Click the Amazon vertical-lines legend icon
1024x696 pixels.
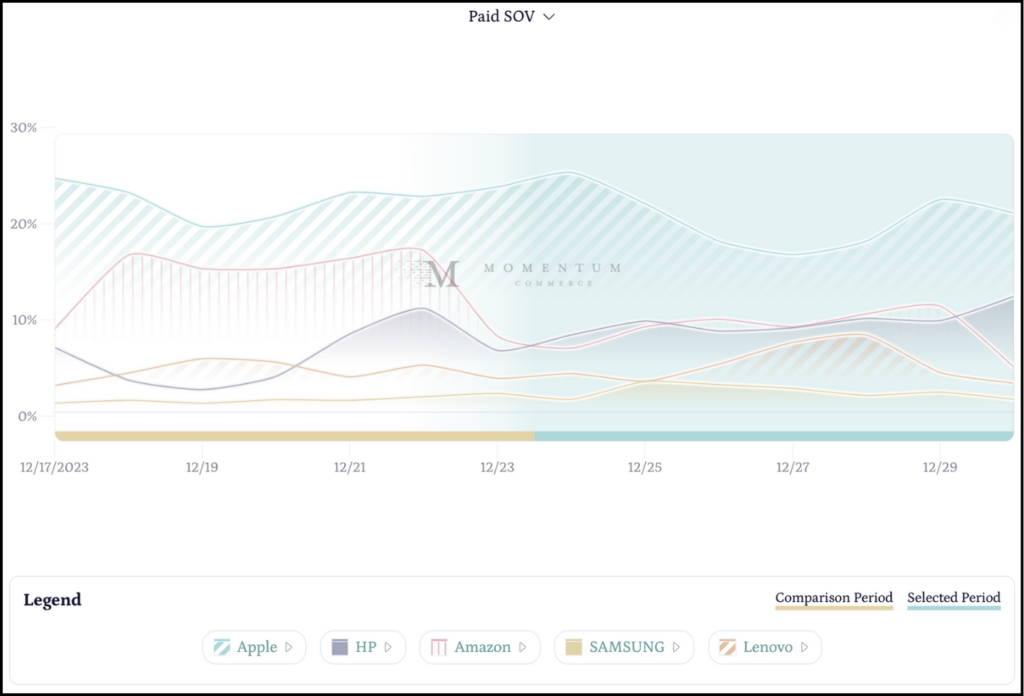[439, 647]
